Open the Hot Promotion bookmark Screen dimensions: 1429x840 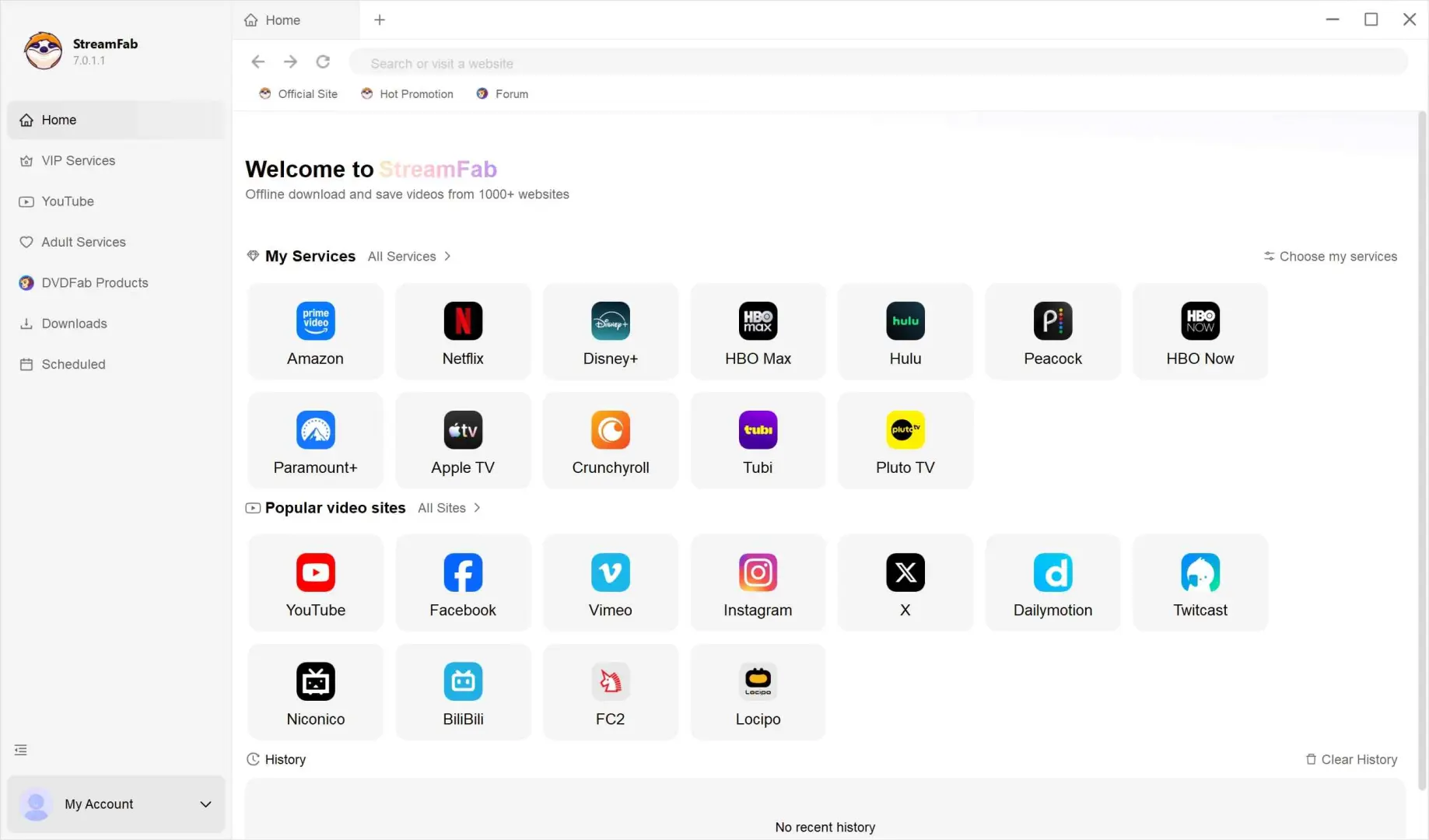(407, 94)
